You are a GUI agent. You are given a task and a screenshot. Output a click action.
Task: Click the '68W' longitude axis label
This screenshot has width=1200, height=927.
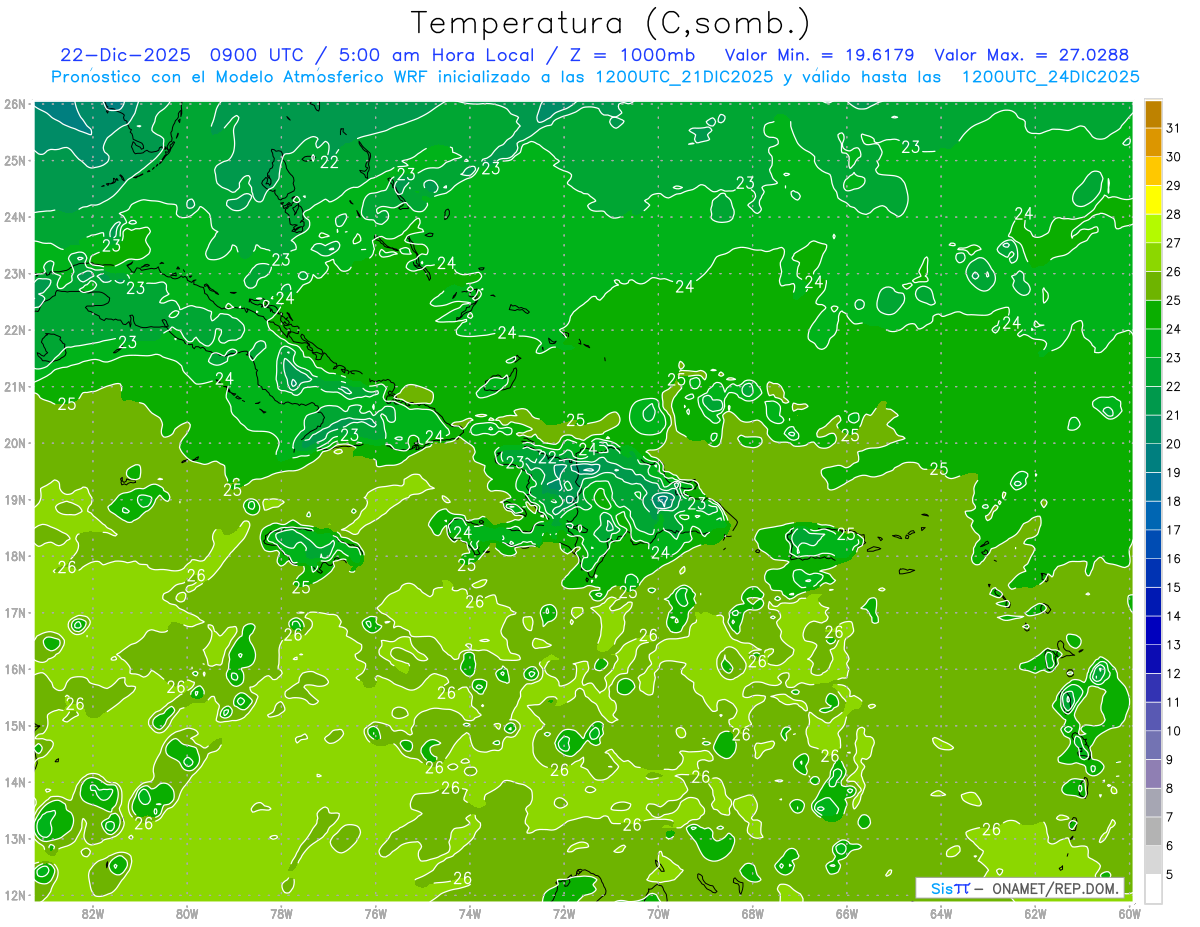click(x=752, y=913)
